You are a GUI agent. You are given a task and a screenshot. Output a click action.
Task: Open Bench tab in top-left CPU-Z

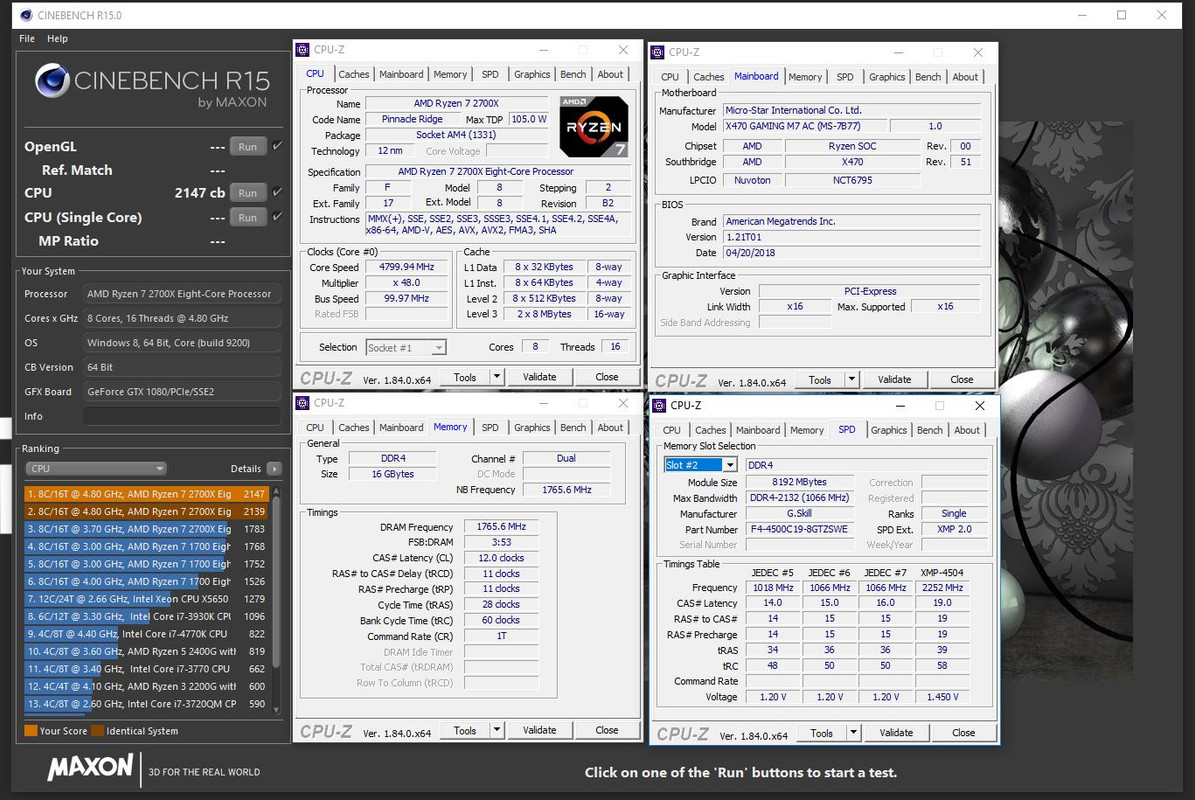573,74
